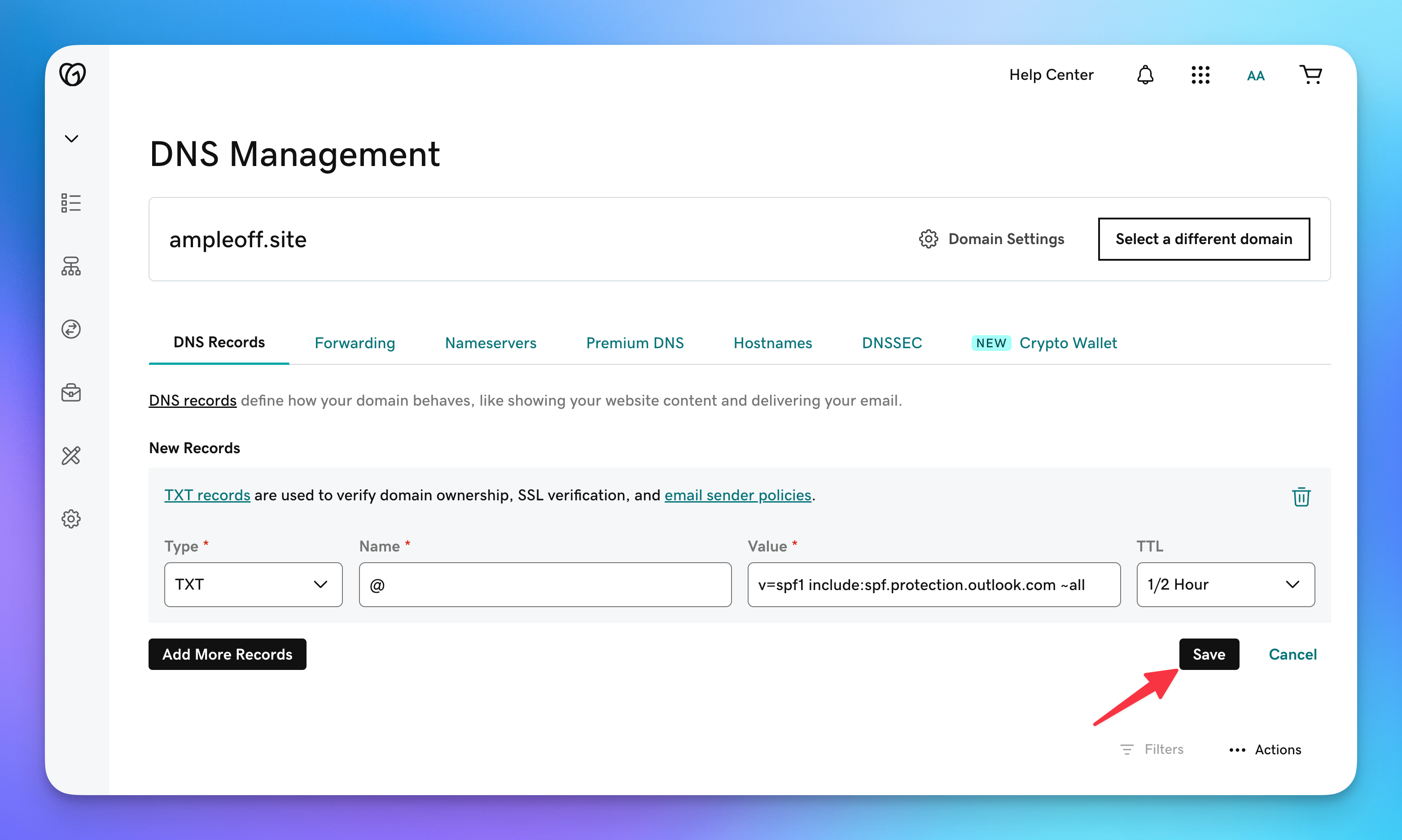This screenshot has width=1402, height=840.
Task: Open the TTL dropdown showing 1/2 Hour
Action: (x=1225, y=585)
